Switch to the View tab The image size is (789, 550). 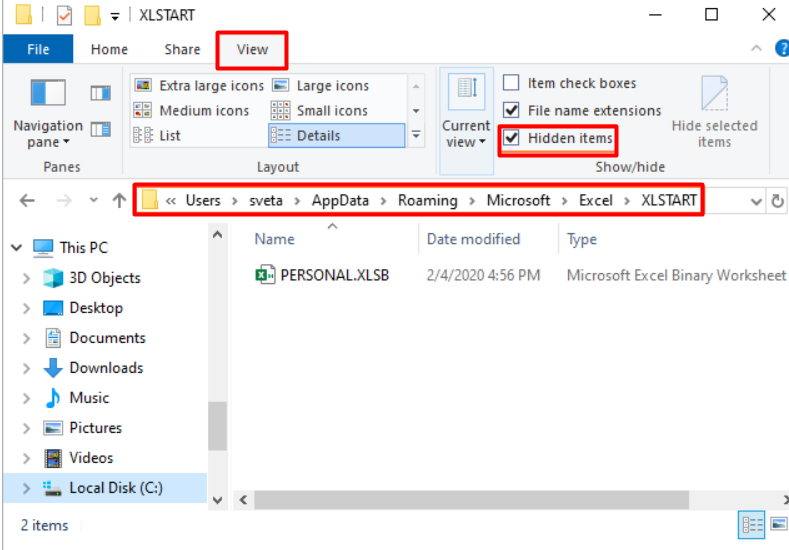click(x=252, y=49)
